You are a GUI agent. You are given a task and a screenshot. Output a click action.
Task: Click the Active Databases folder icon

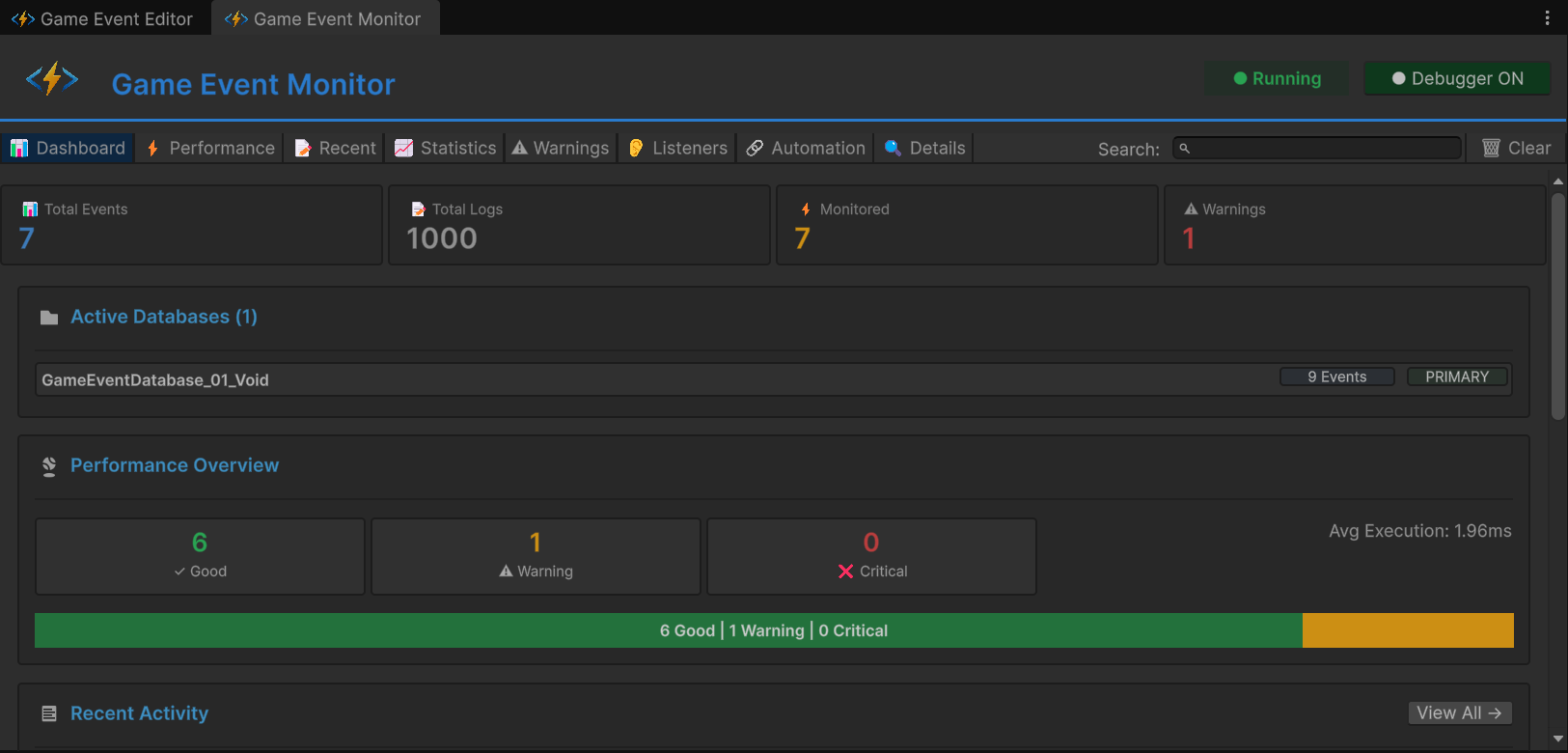(x=49, y=318)
